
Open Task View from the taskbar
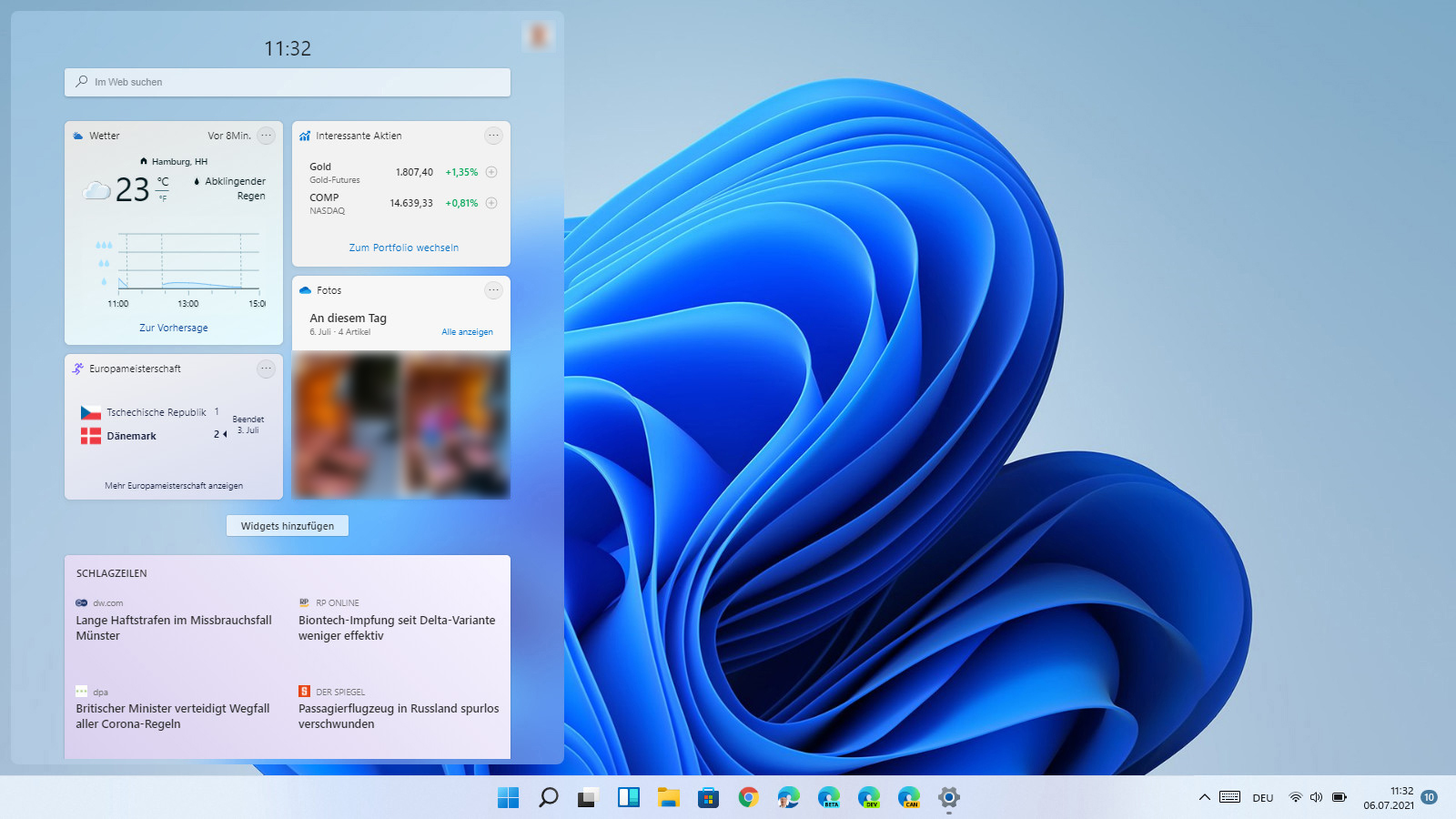click(588, 798)
